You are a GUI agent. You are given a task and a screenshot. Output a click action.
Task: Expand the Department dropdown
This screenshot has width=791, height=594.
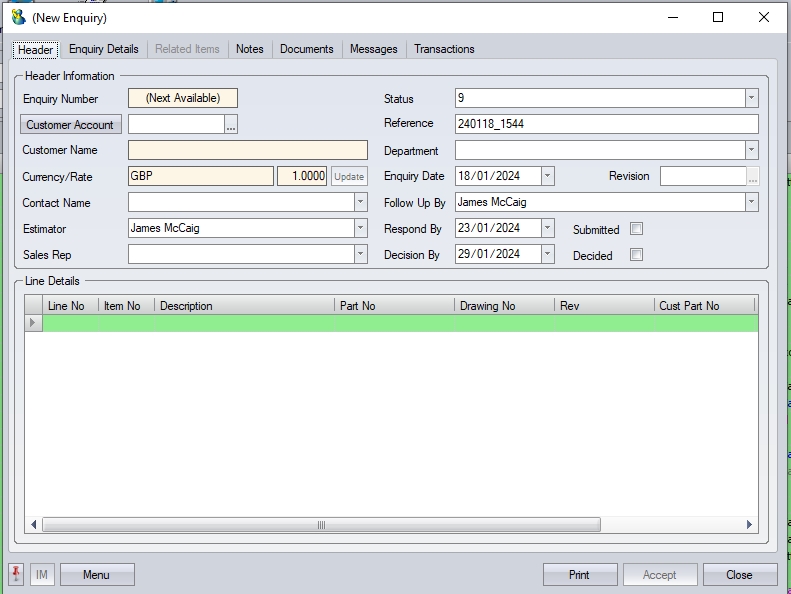point(751,150)
